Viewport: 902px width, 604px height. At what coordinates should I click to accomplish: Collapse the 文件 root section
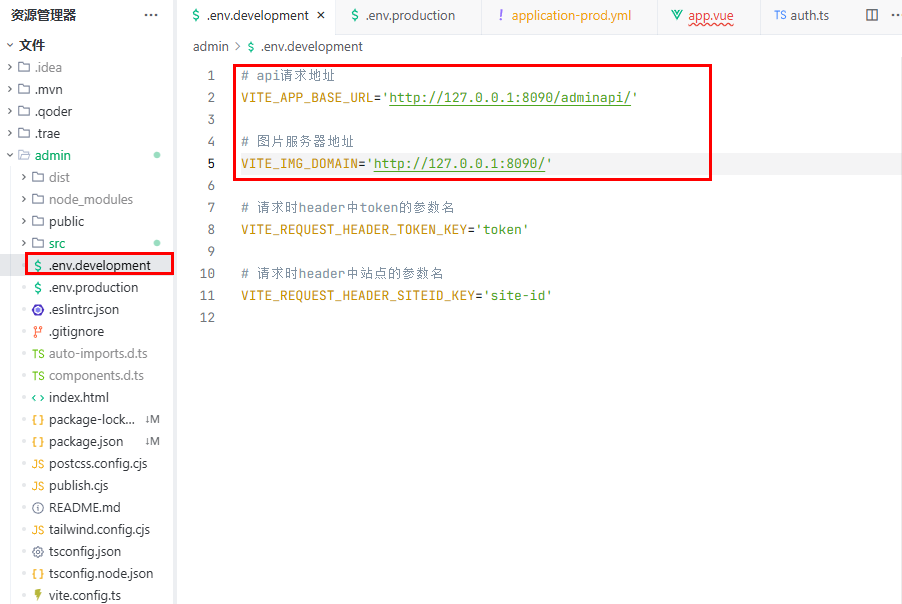(x=31, y=45)
